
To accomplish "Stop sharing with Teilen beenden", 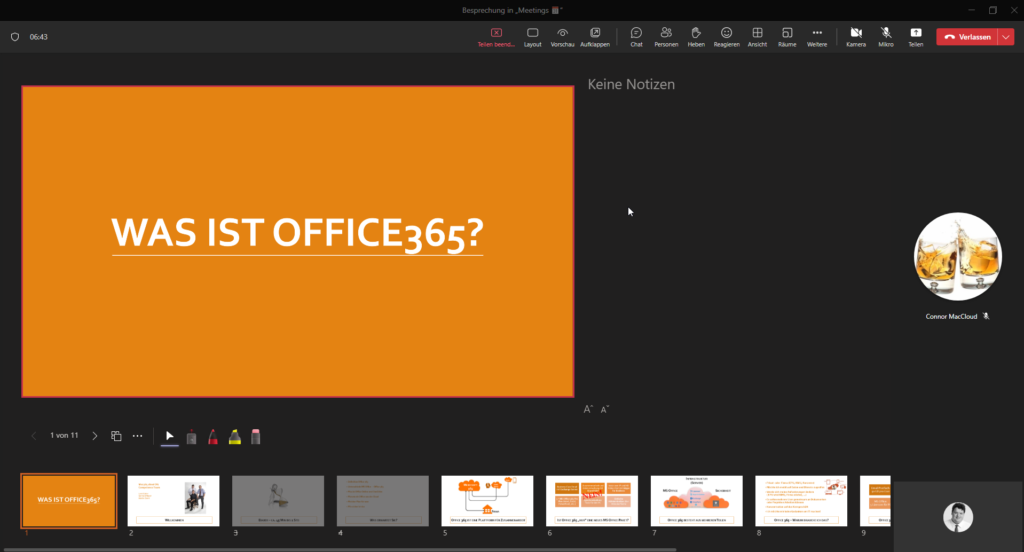I will [x=496, y=37].
